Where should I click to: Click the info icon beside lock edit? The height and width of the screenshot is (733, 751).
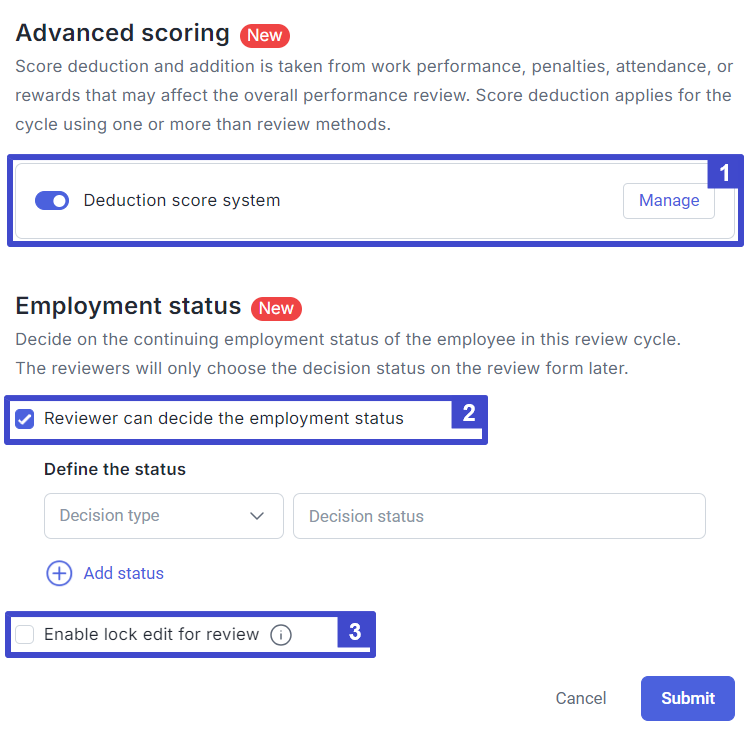coord(281,635)
